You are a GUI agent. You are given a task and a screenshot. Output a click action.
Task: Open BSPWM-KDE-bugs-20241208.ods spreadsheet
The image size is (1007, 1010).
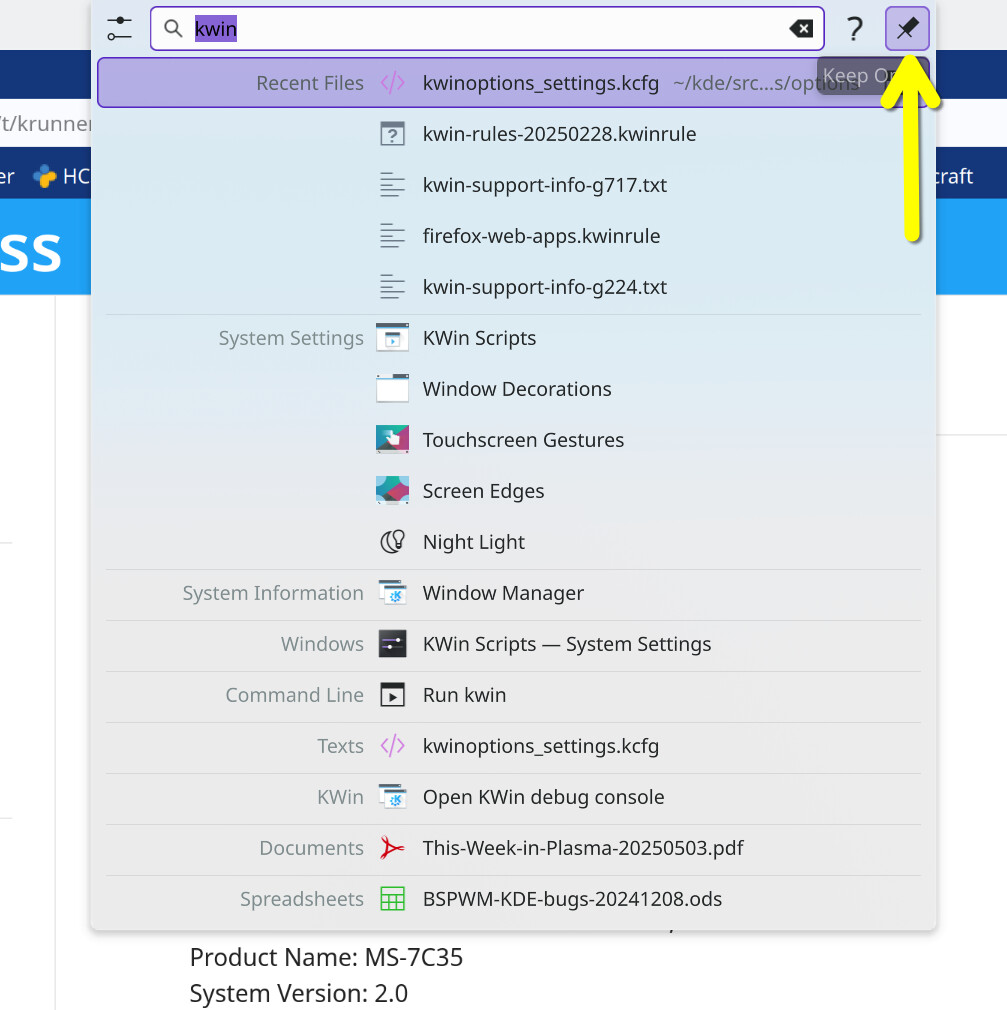click(x=513, y=899)
